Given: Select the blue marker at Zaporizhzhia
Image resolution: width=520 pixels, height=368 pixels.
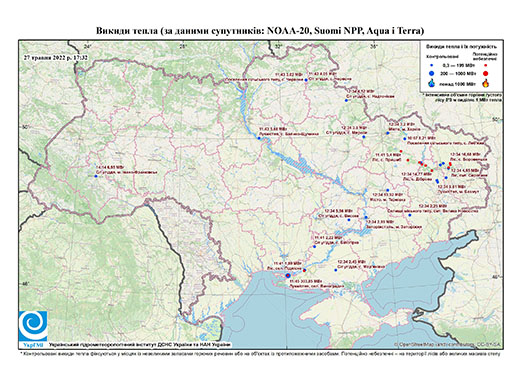Looking at the screenshot, I should tap(366, 218).
